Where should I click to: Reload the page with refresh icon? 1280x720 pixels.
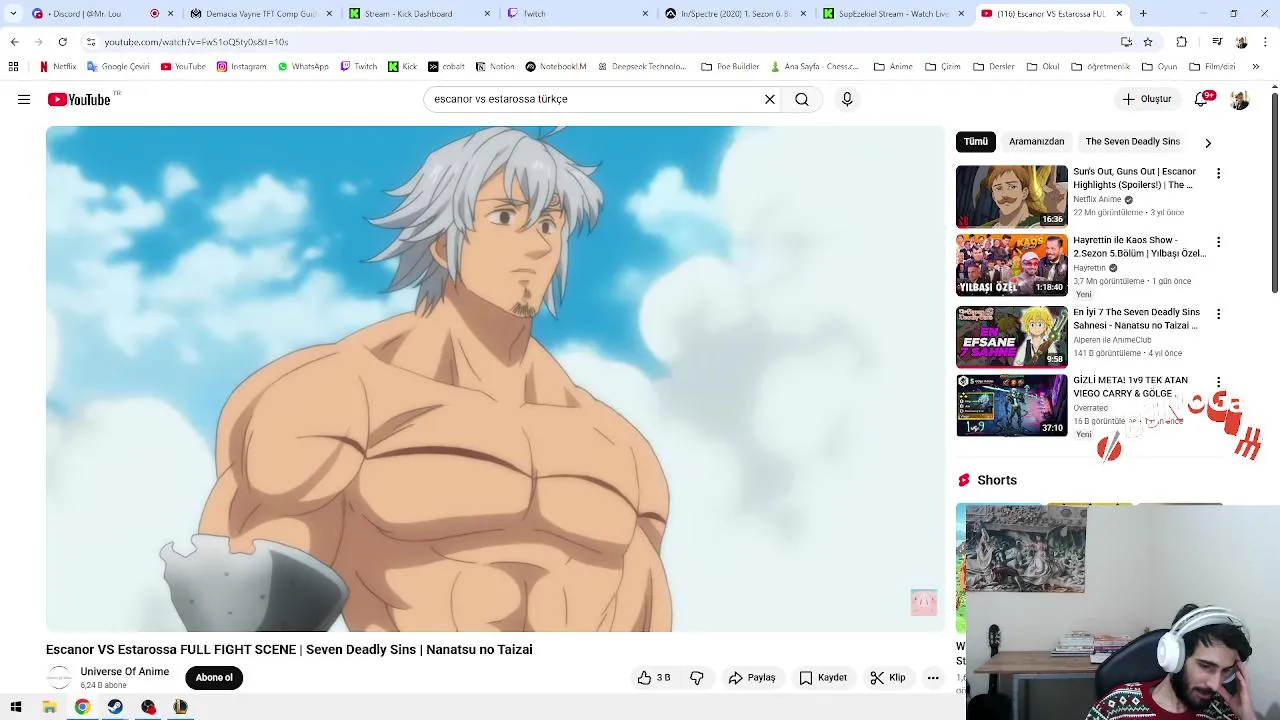tap(62, 42)
